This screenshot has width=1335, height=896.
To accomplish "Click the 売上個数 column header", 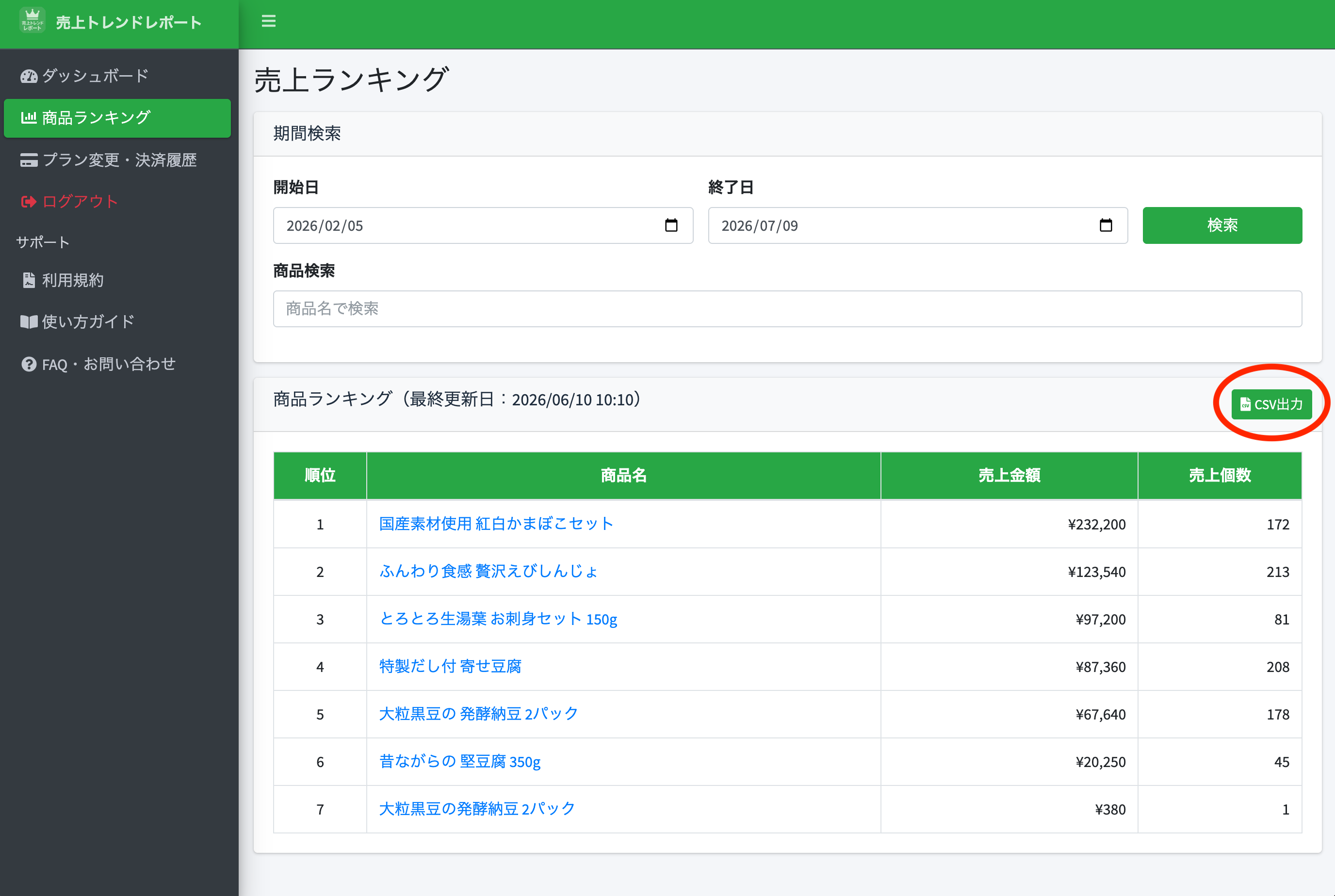I will tap(1220, 476).
